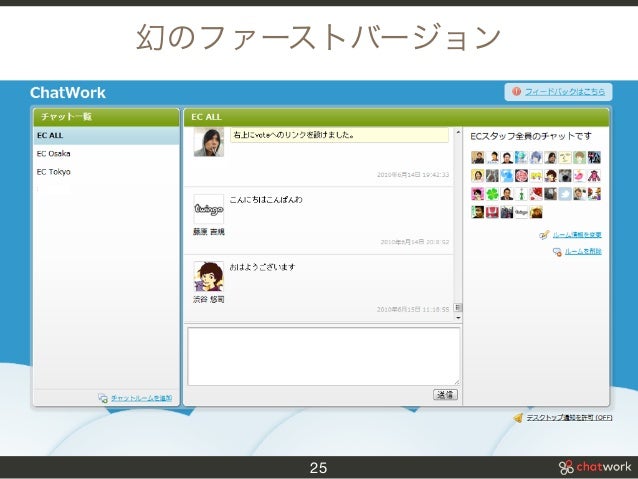Click the pink robot figure member avatar
This screenshot has width=638, height=479.
click(594, 175)
